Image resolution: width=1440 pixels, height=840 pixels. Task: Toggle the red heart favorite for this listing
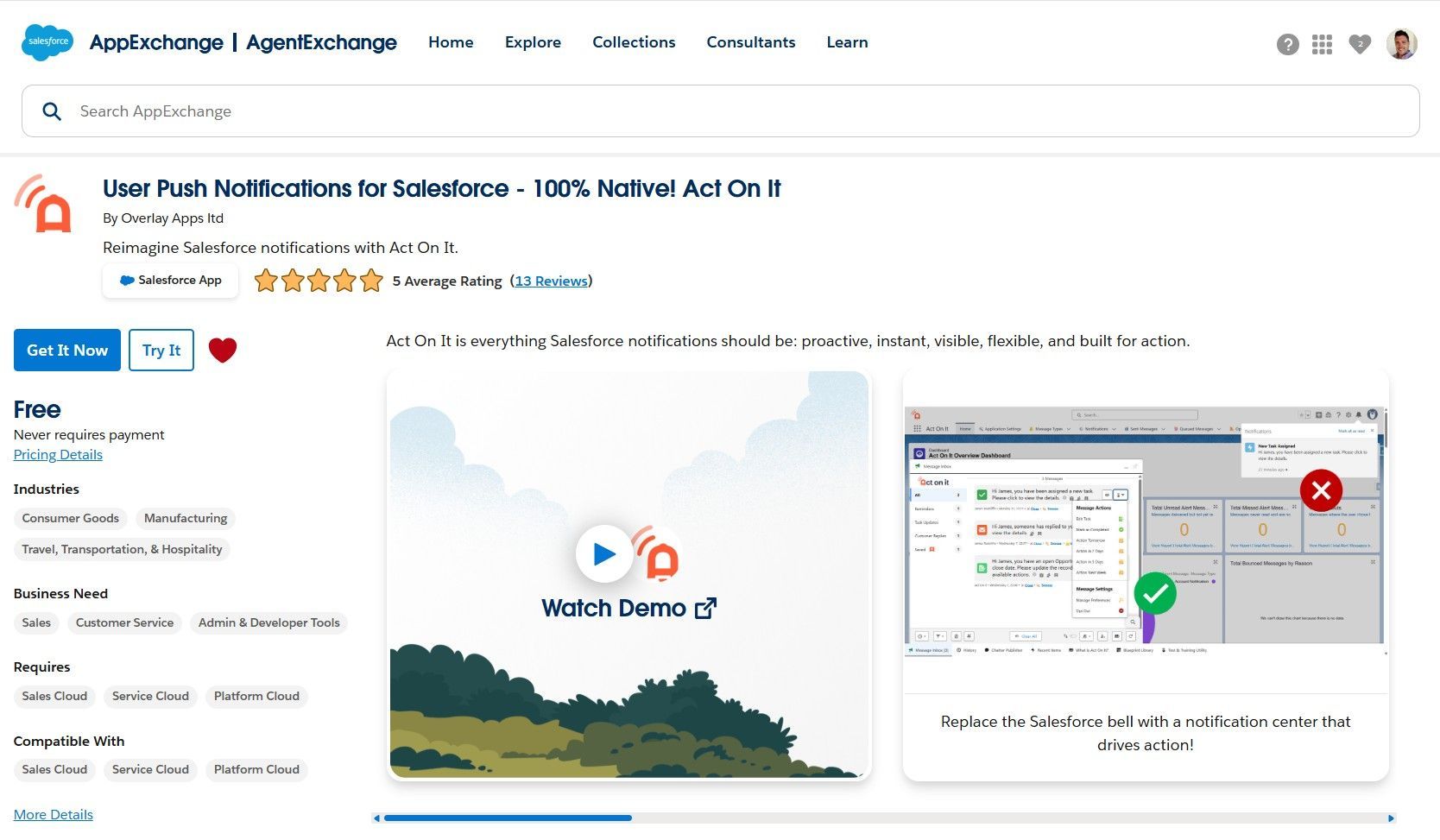click(223, 350)
